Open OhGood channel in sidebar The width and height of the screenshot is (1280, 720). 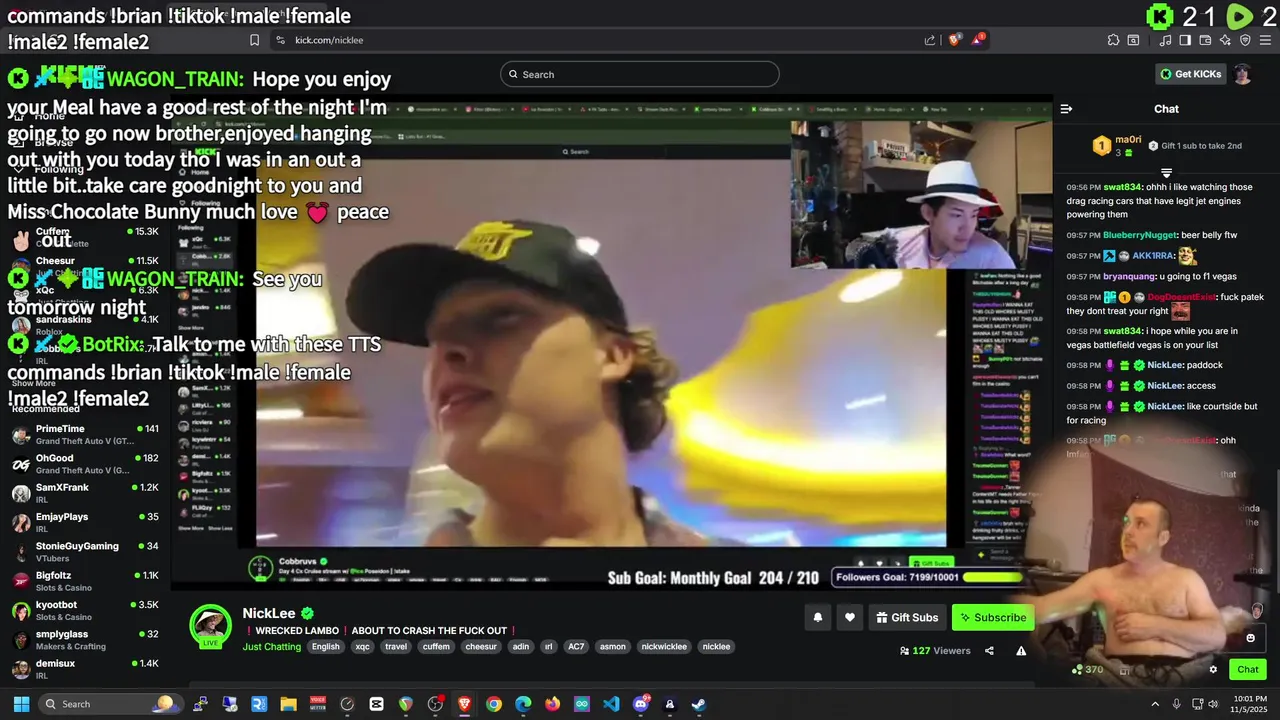[85, 463]
